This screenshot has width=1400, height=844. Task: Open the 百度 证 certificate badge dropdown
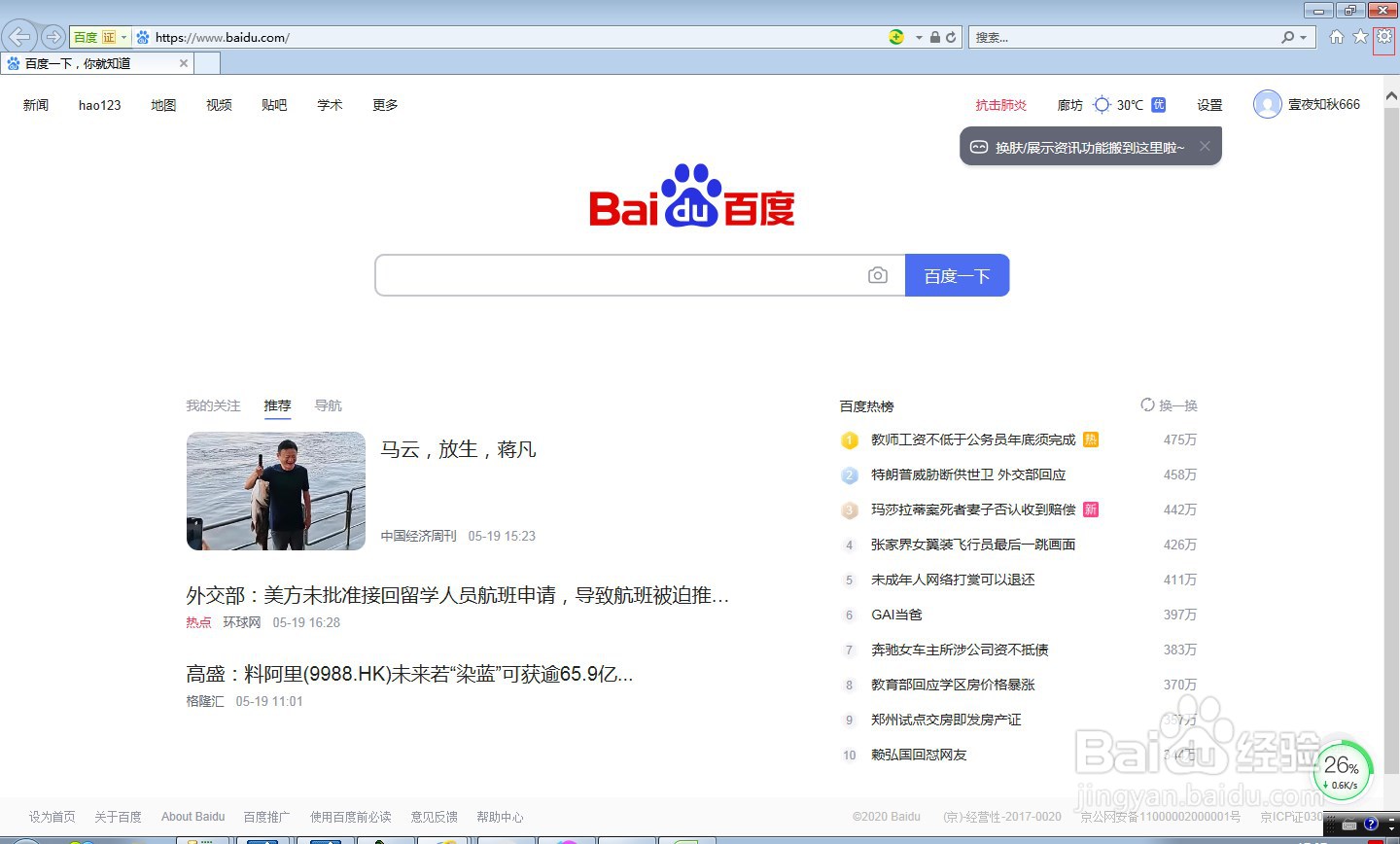pos(100,37)
